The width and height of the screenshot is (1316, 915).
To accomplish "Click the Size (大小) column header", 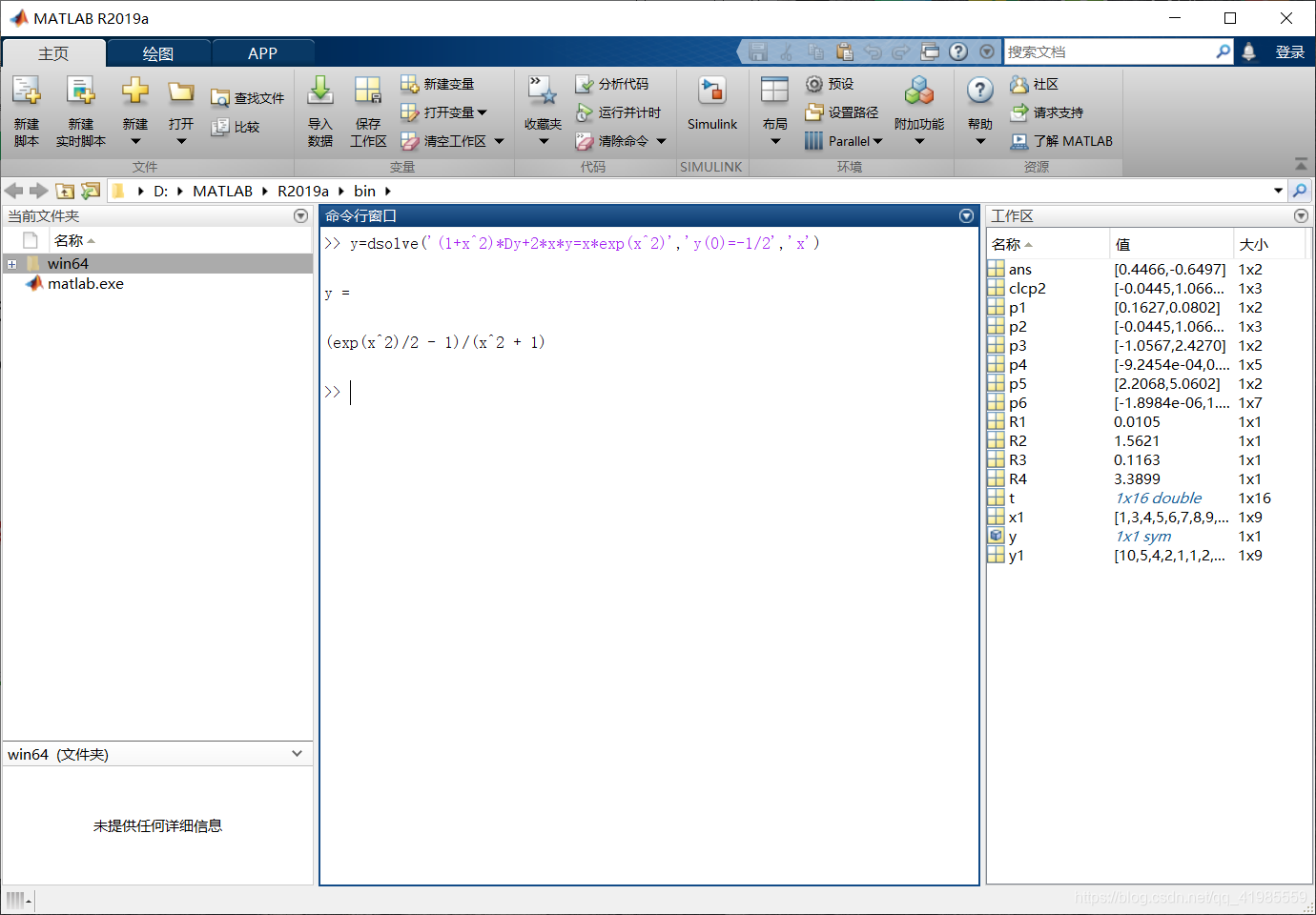I will click(1269, 245).
